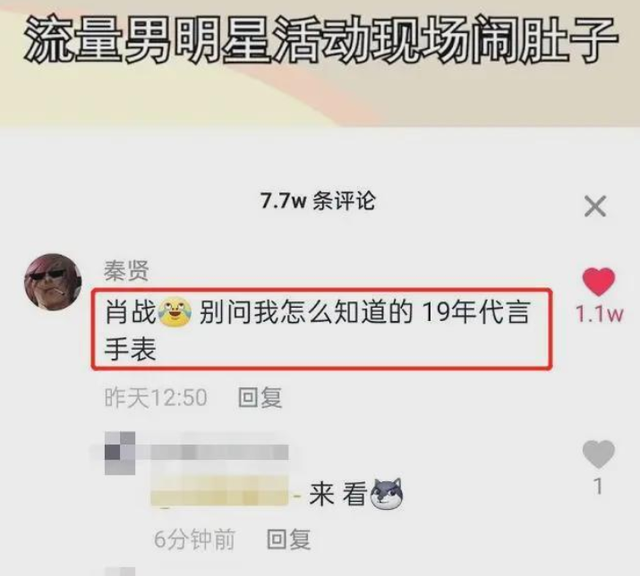Tap the laughing-crying emoji in comment
This screenshot has height=576, width=640.
coord(175,313)
